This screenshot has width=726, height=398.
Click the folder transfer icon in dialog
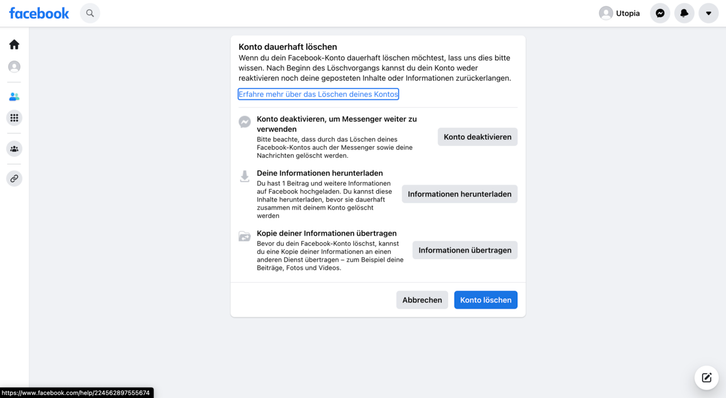point(244,236)
